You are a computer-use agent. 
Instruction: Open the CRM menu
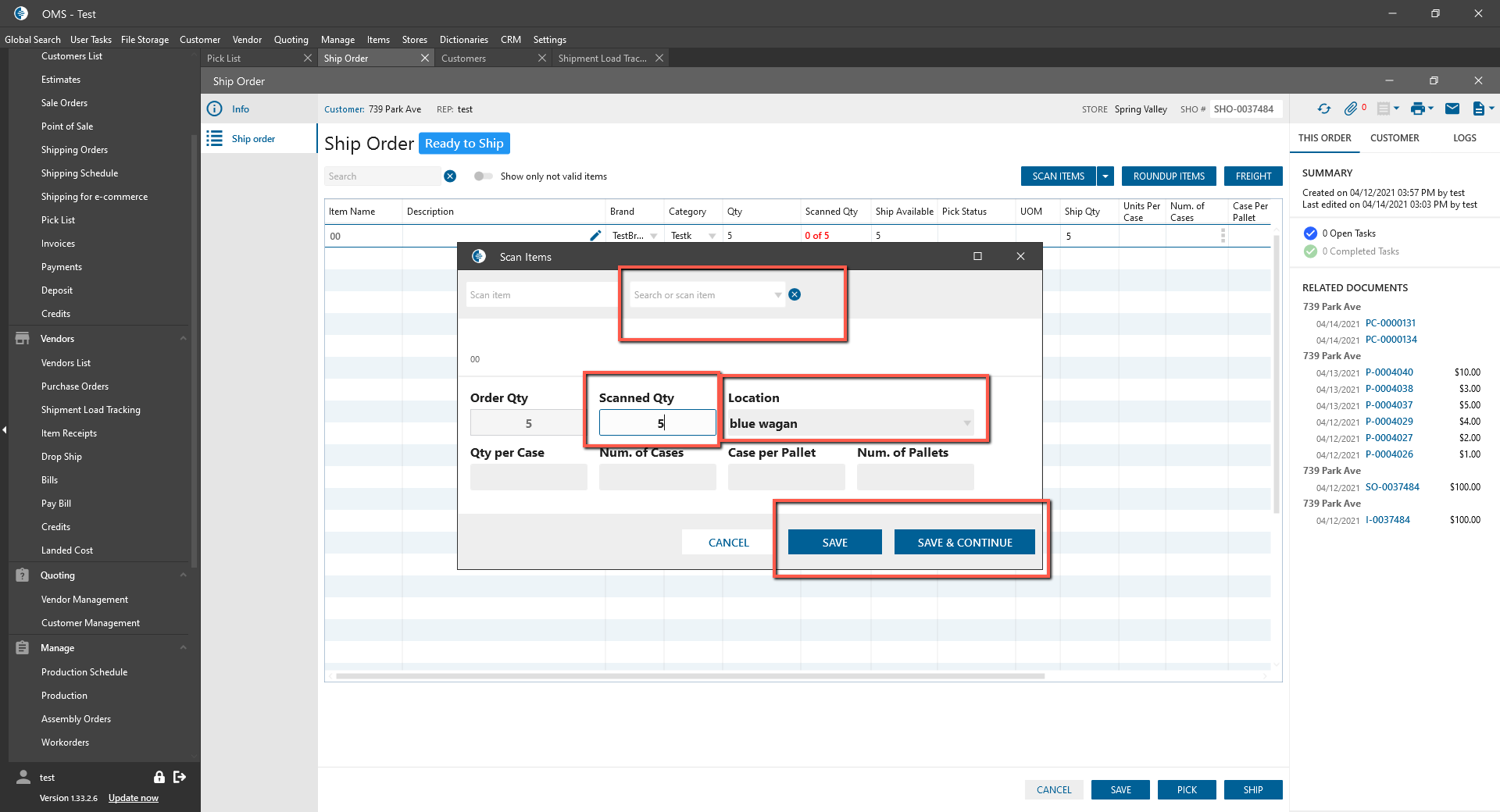[511, 40]
